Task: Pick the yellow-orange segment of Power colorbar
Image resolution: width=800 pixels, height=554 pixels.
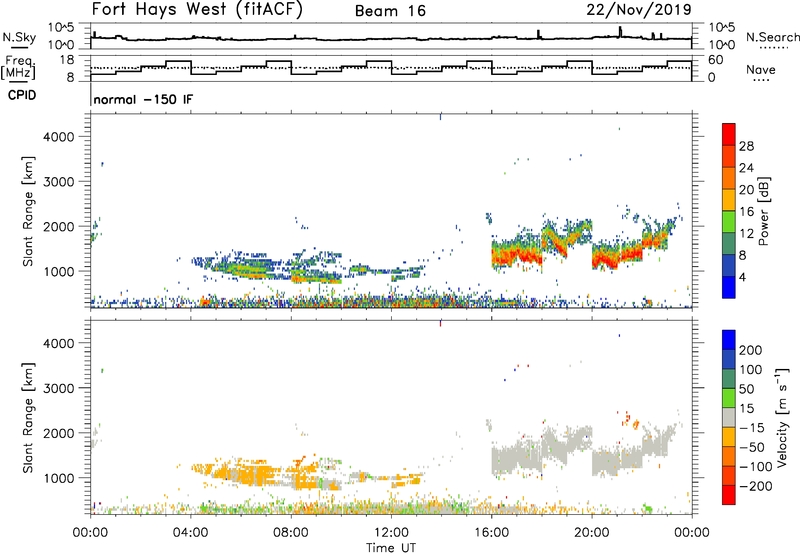Action: pyautogui.click(x=729, y=200)
